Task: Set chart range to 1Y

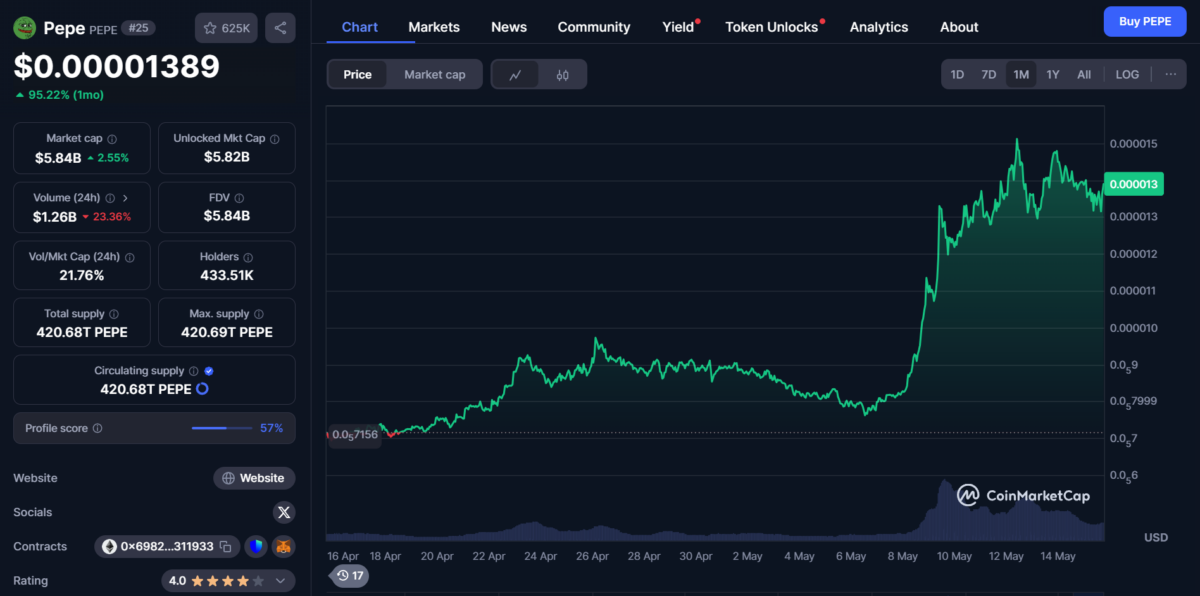Action: point(1053,75)
